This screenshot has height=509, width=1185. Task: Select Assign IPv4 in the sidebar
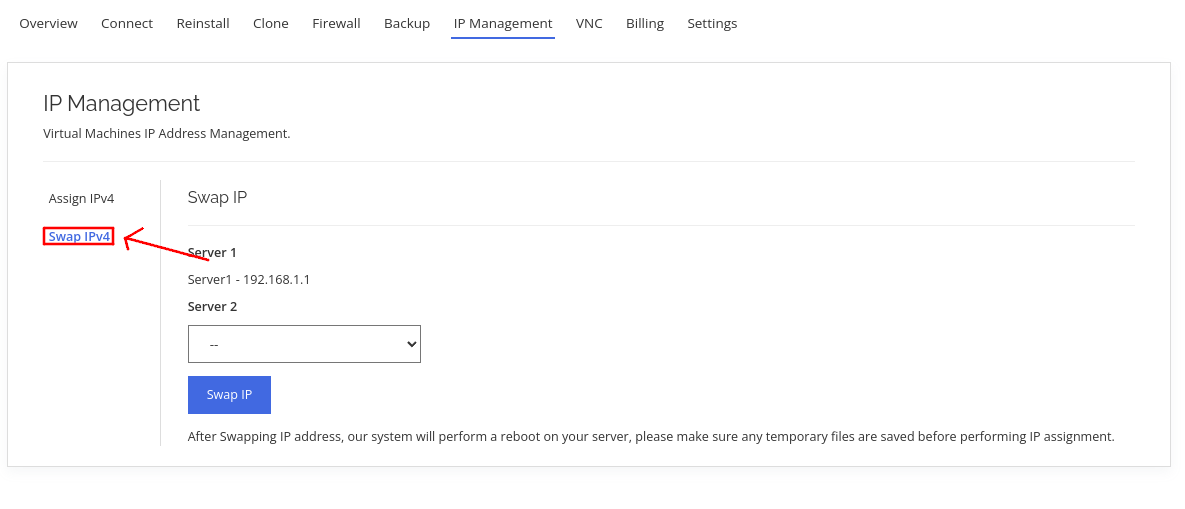pyautogui.click(x=81, y=198)
